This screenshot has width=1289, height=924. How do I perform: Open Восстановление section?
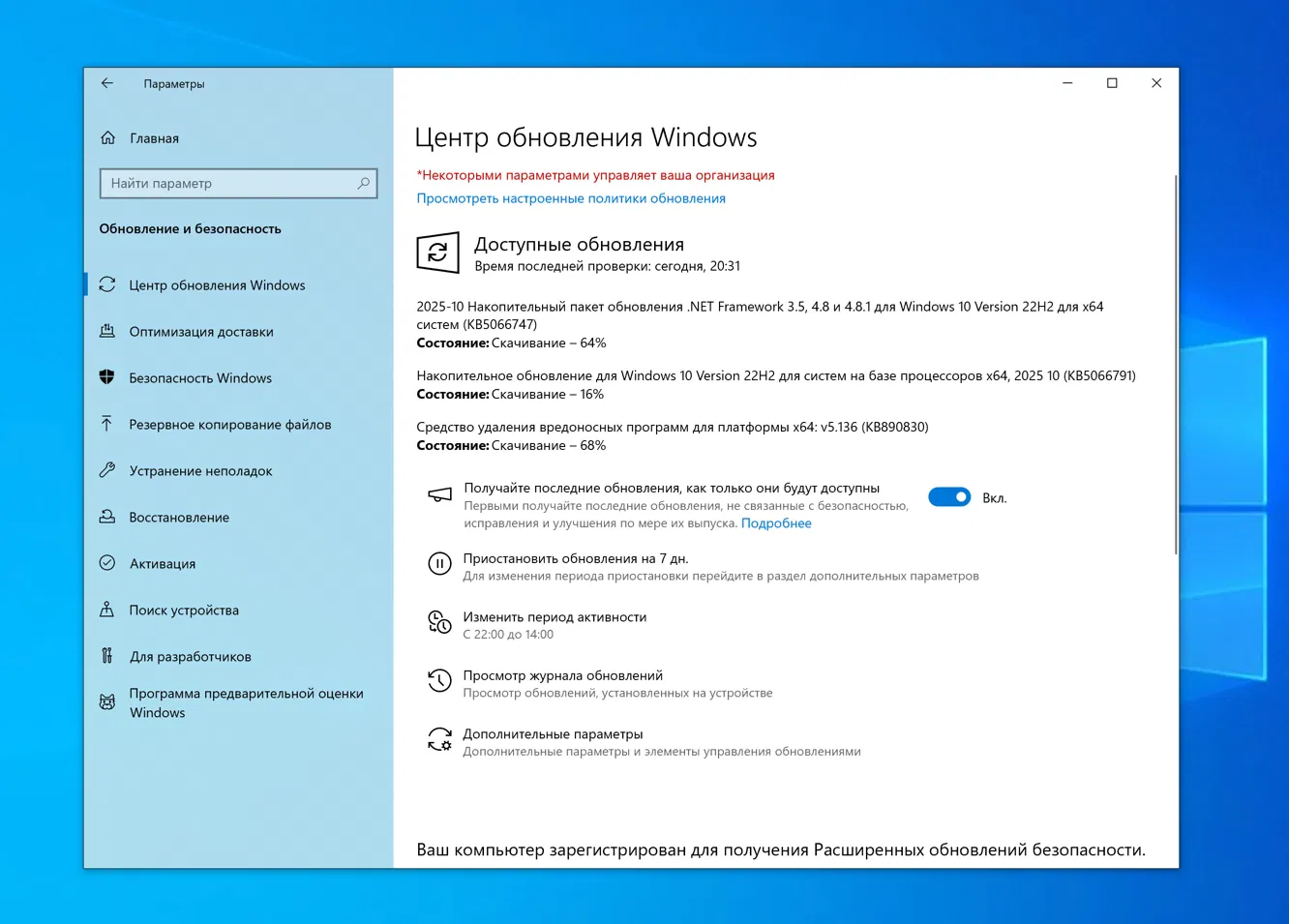179,518
